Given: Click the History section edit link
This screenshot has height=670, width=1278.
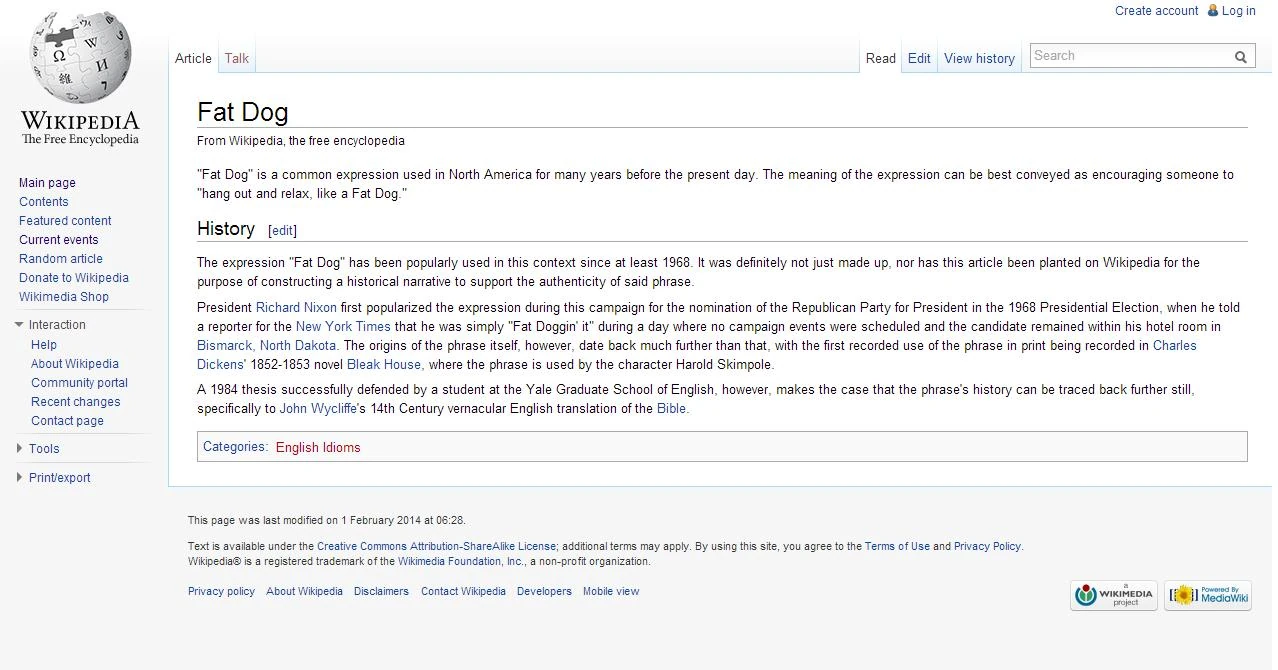Looking at the screenshot, I should click(x=283, y=230).
